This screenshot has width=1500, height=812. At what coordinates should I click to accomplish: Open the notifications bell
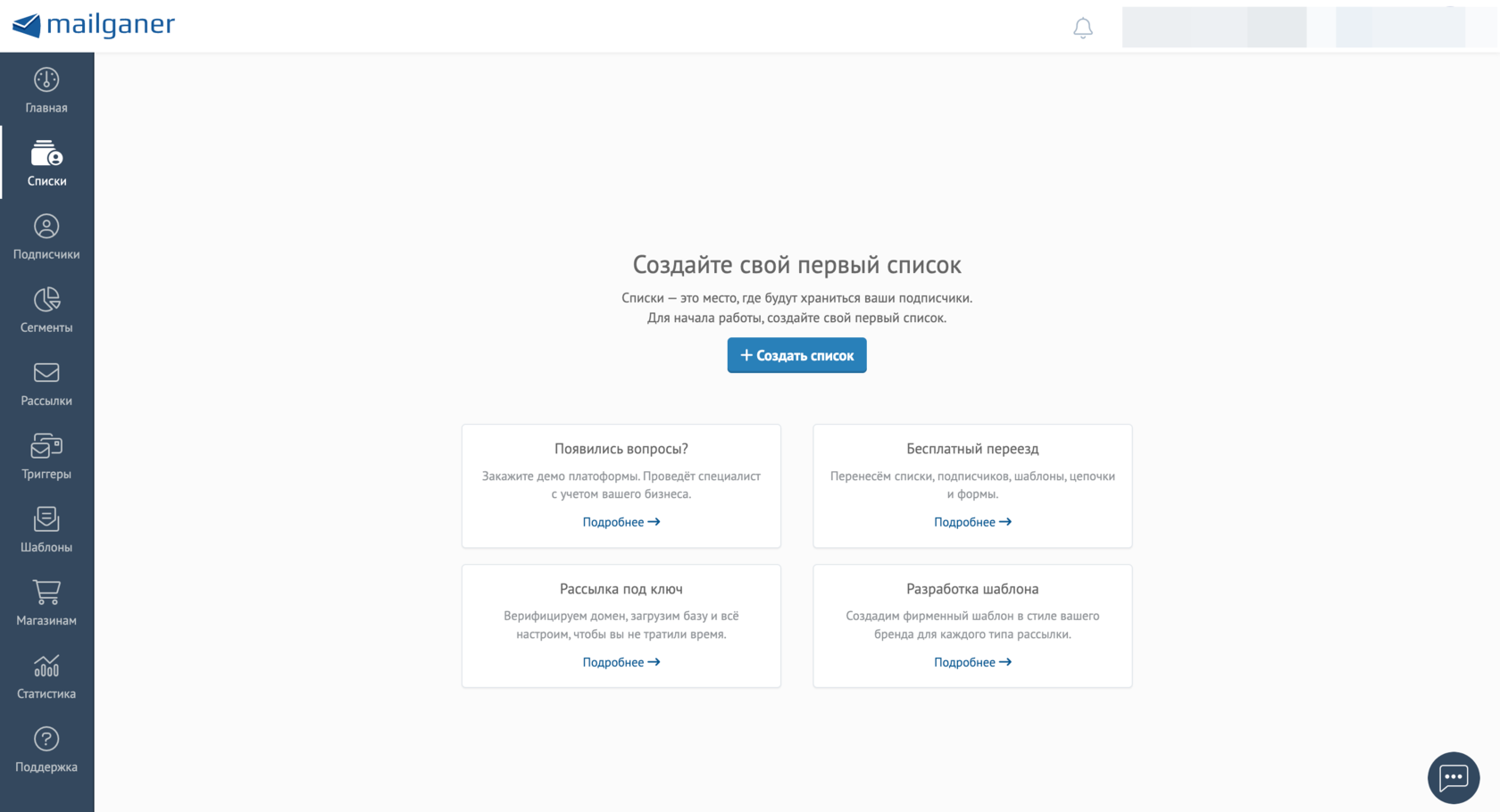pyautogui.click(x=1083, y=28)
